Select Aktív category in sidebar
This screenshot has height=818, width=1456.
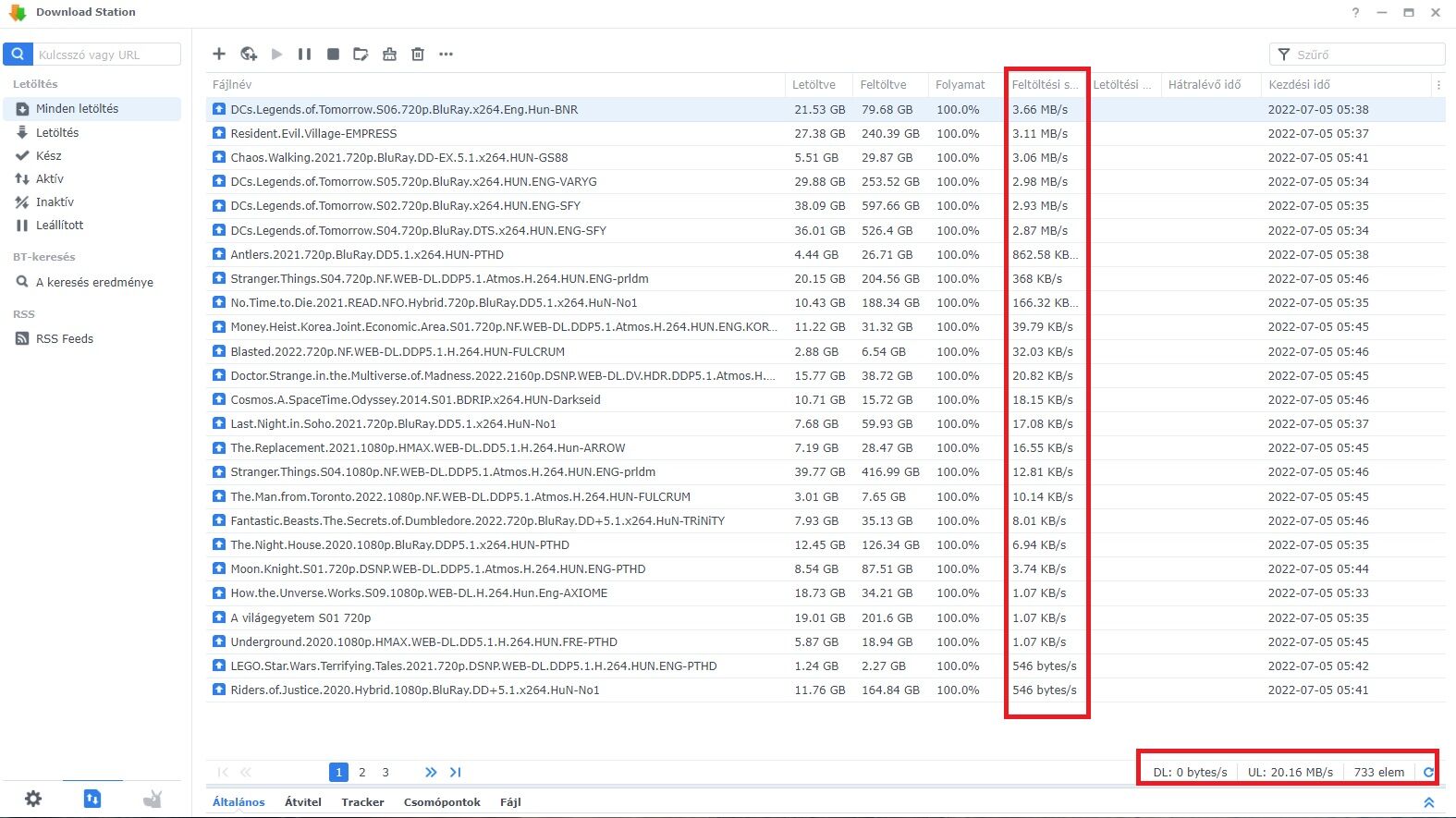point(92,178)
